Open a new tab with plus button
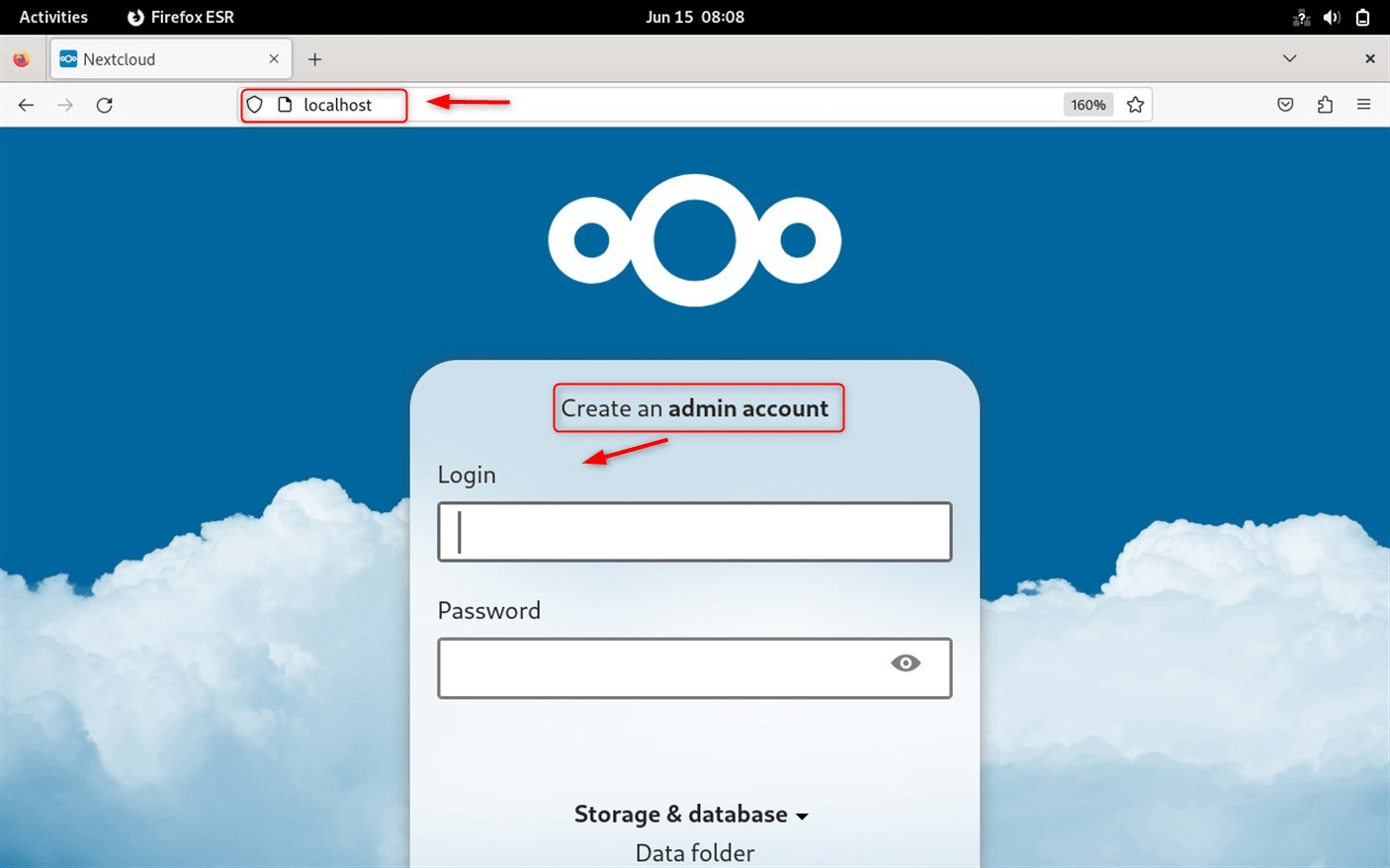 314,59
